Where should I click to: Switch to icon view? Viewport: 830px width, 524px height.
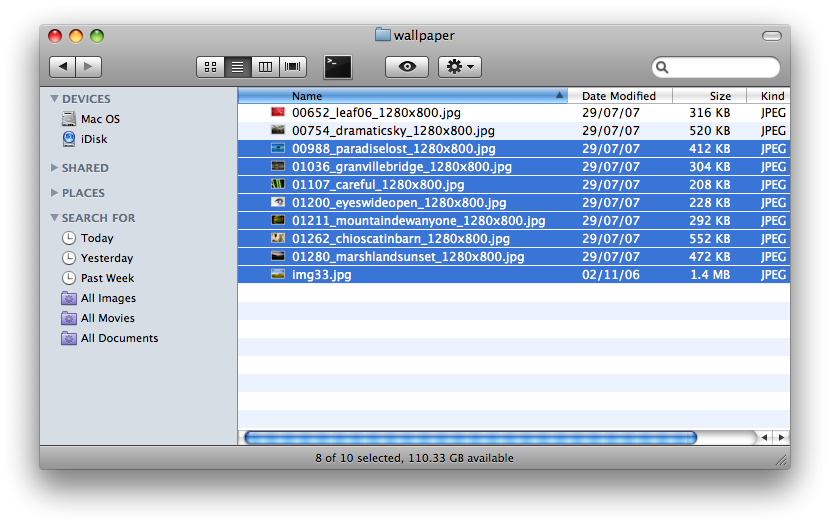click(210, 67)
